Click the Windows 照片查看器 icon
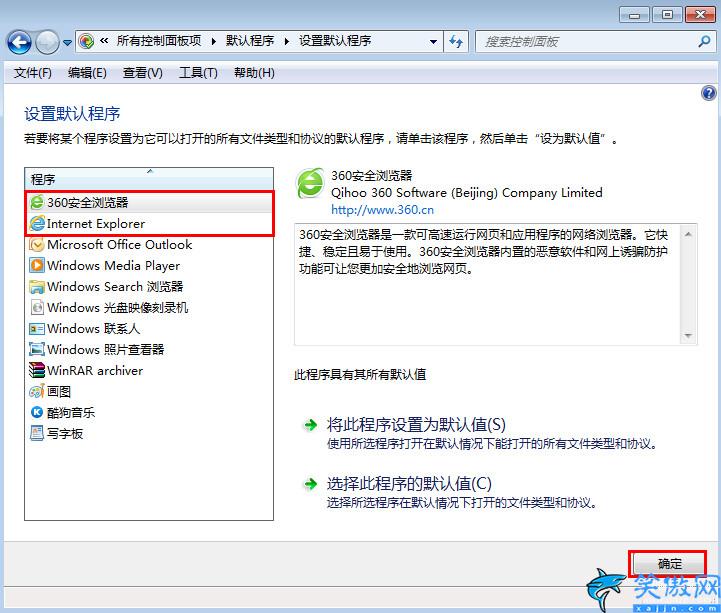The image size is (721, 613). click(x=37, y=349)
